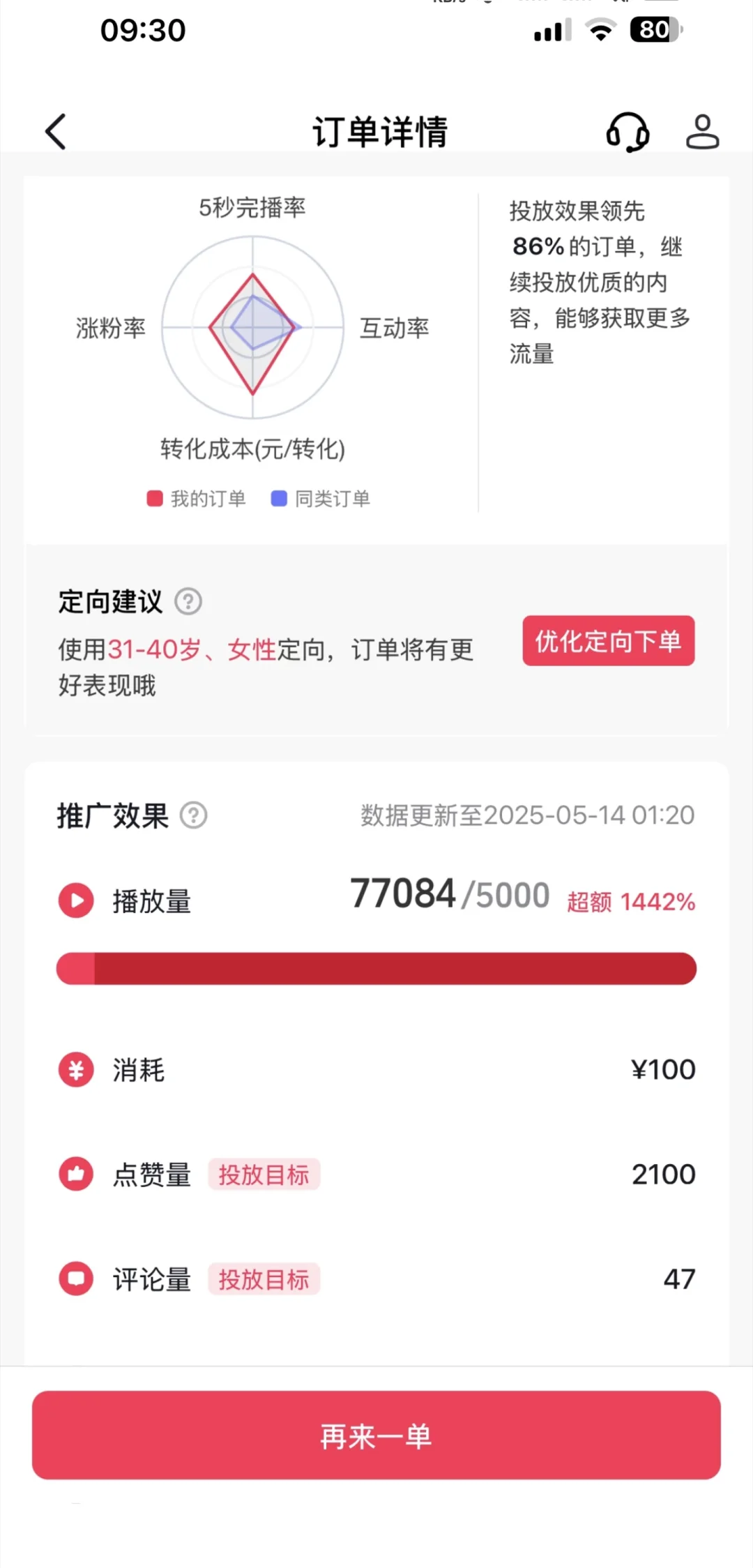The height and width of the screenshot is (1568, 753).
Task: Click the 再来一单 button
Action: [x=376, y=1435]
